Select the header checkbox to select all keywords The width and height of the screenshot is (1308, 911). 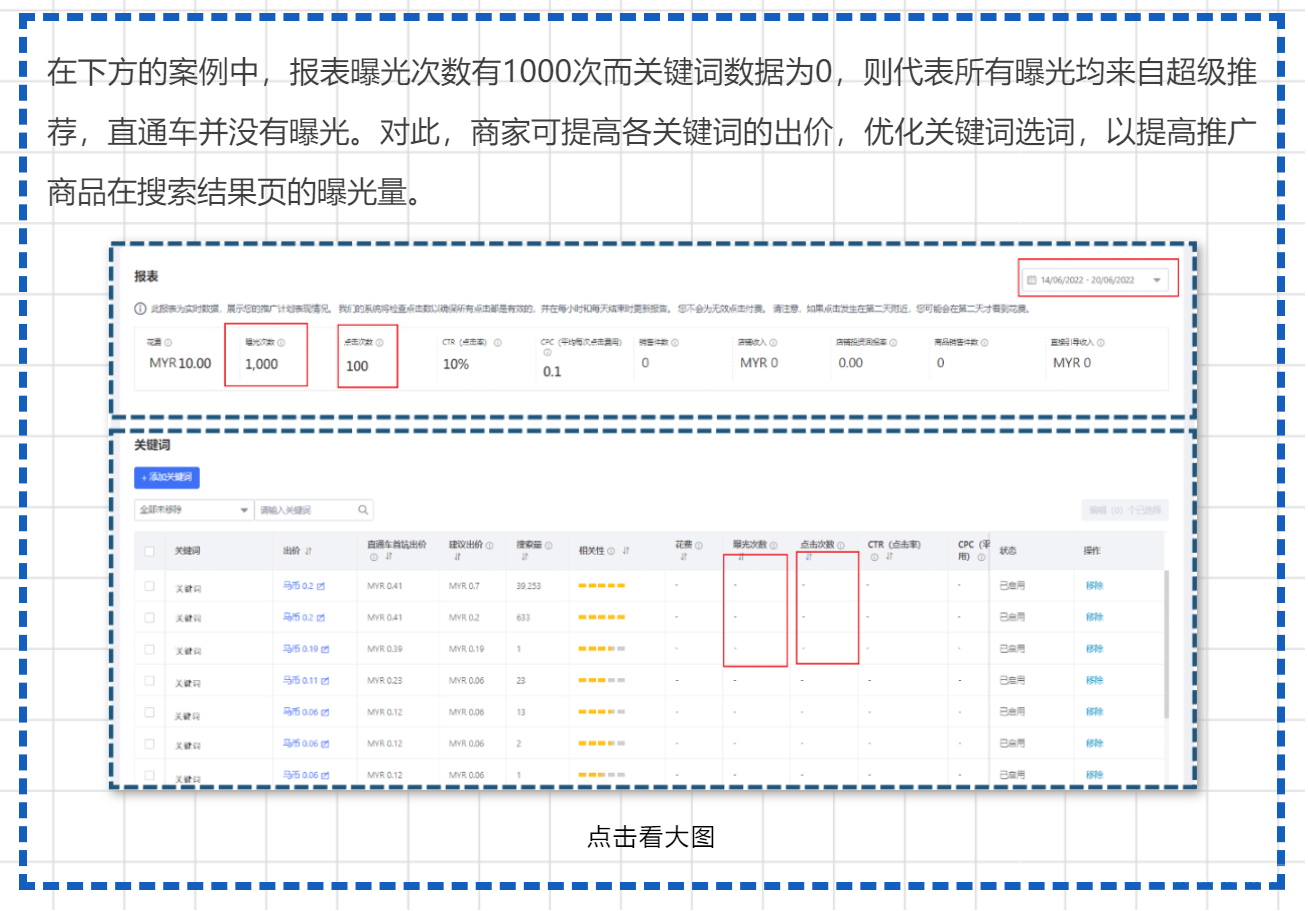[x=147, y=550]
